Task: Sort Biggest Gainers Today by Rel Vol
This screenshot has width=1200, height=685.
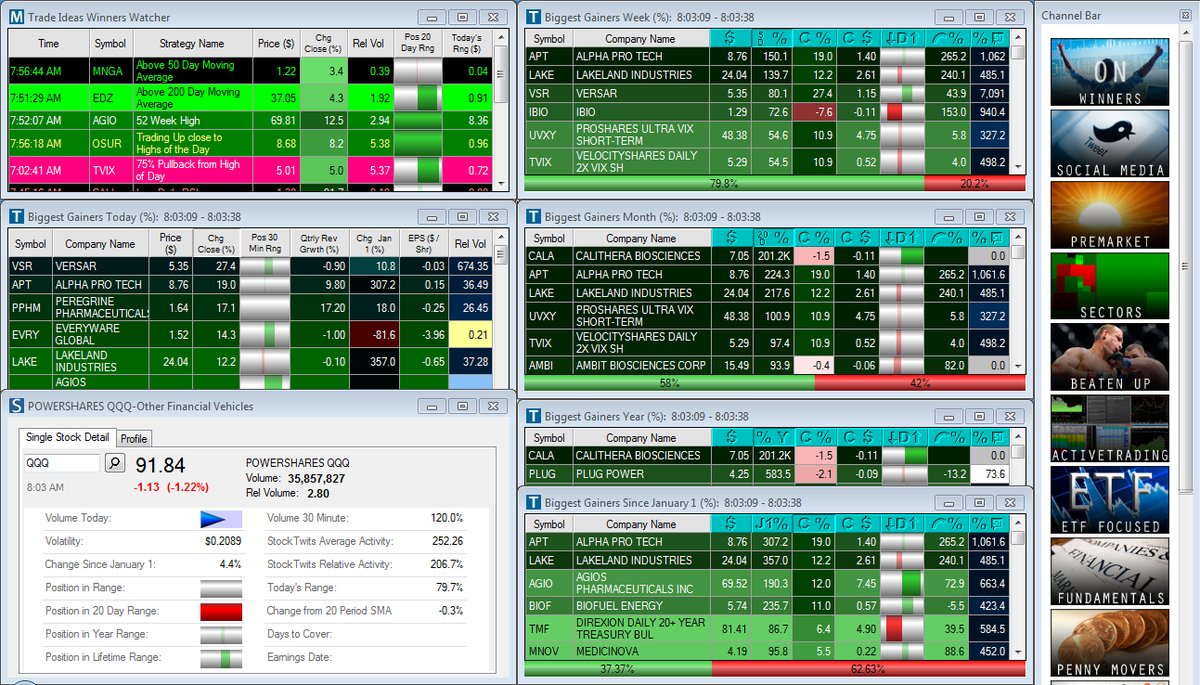Action: [470, 243]
